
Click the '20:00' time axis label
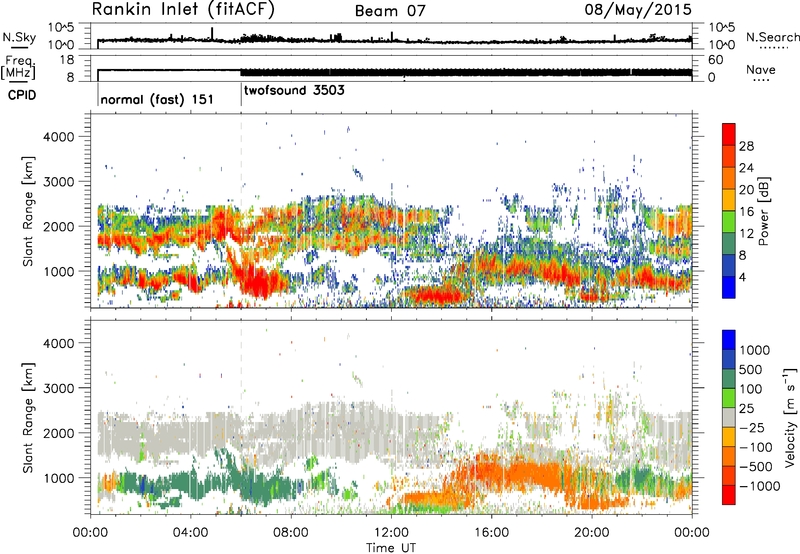(x=592, y=533)
